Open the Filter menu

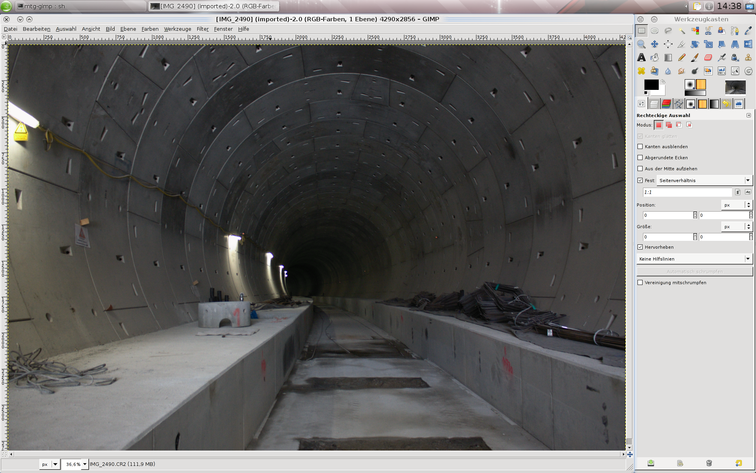point(202,29)
